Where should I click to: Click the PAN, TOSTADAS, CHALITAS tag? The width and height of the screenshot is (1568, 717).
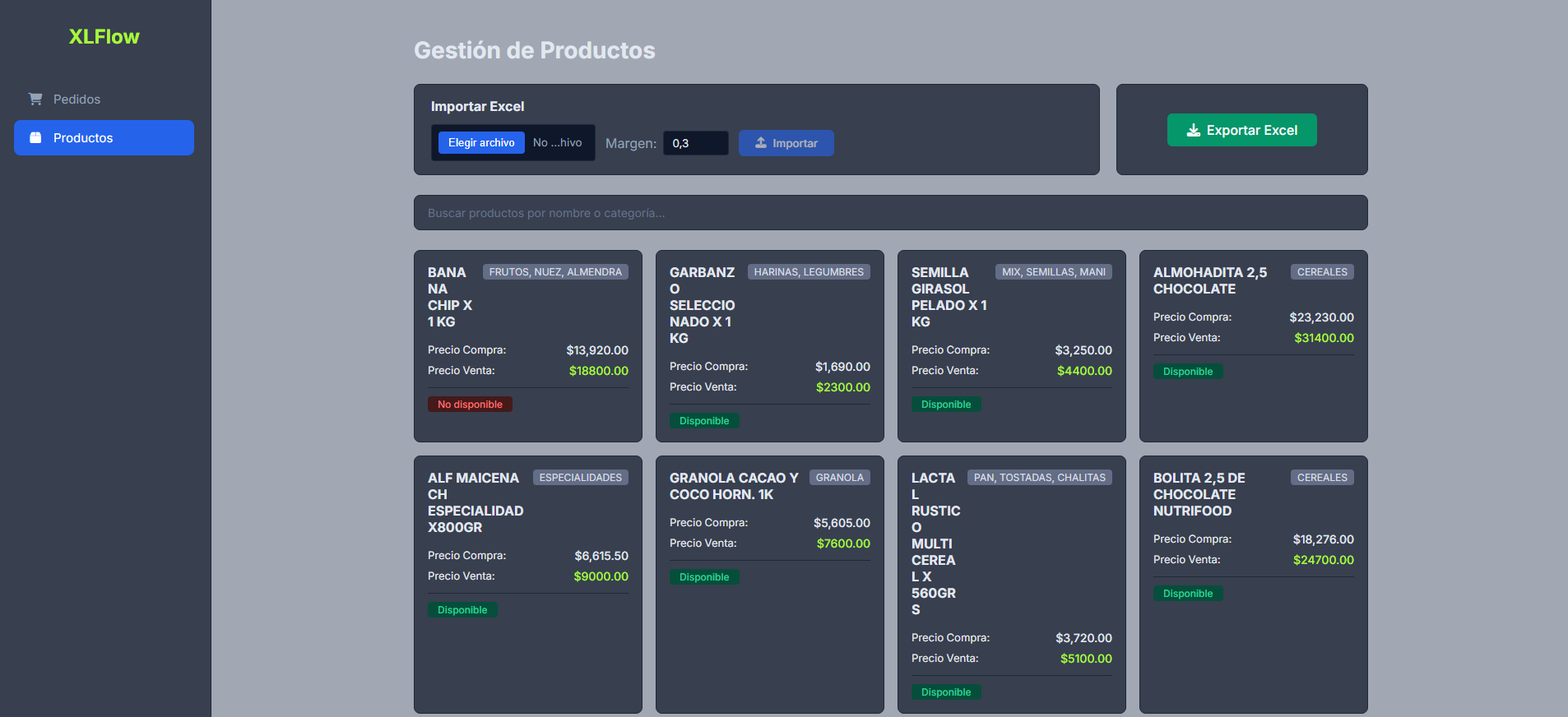click(1040, 478)
